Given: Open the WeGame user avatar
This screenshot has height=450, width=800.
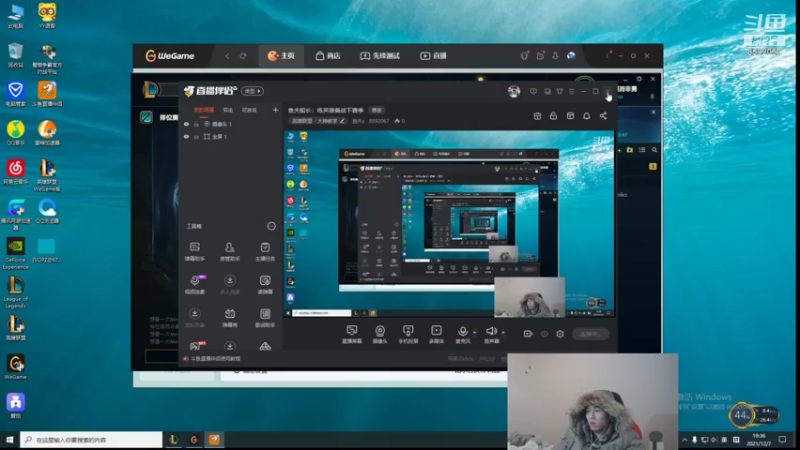Looking at the screenshot, I should pyautogui.click(x=571, y=56).
